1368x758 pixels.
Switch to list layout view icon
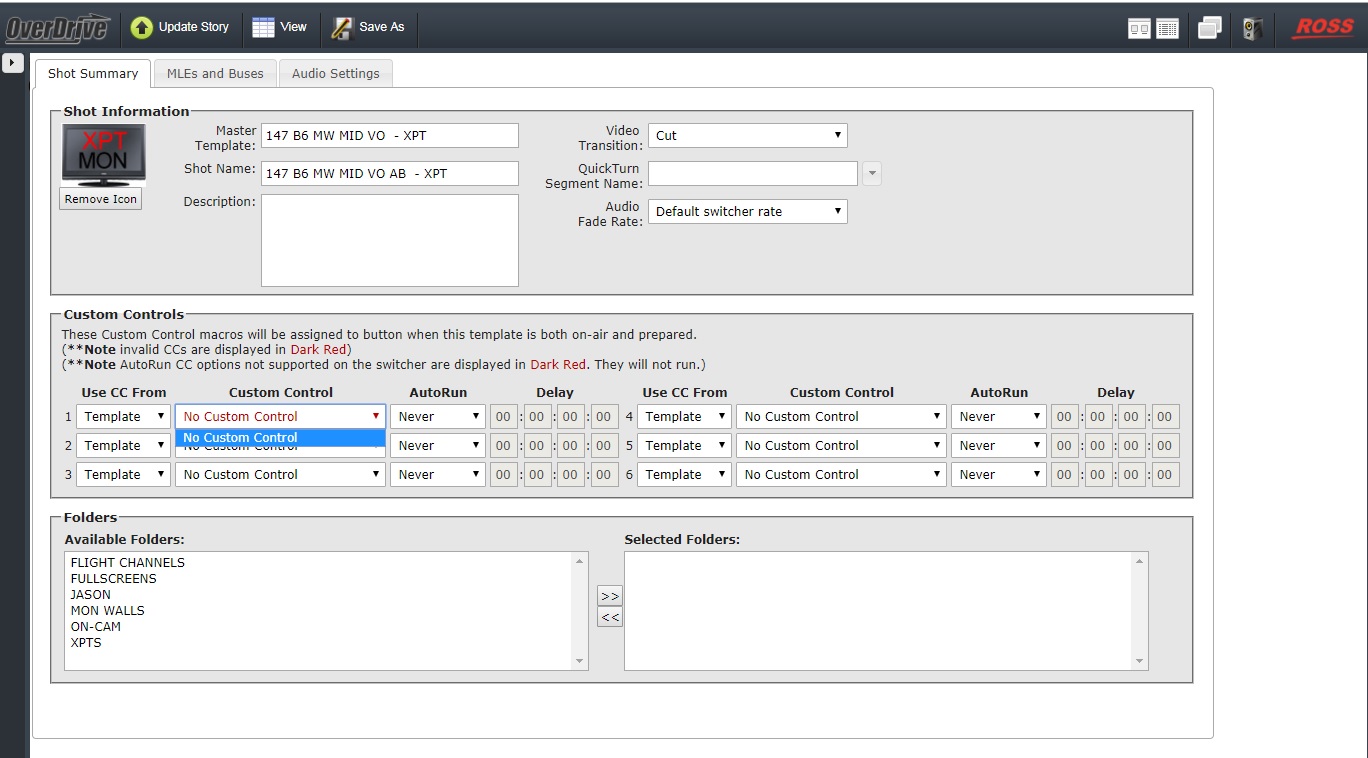coord(1167,29)
